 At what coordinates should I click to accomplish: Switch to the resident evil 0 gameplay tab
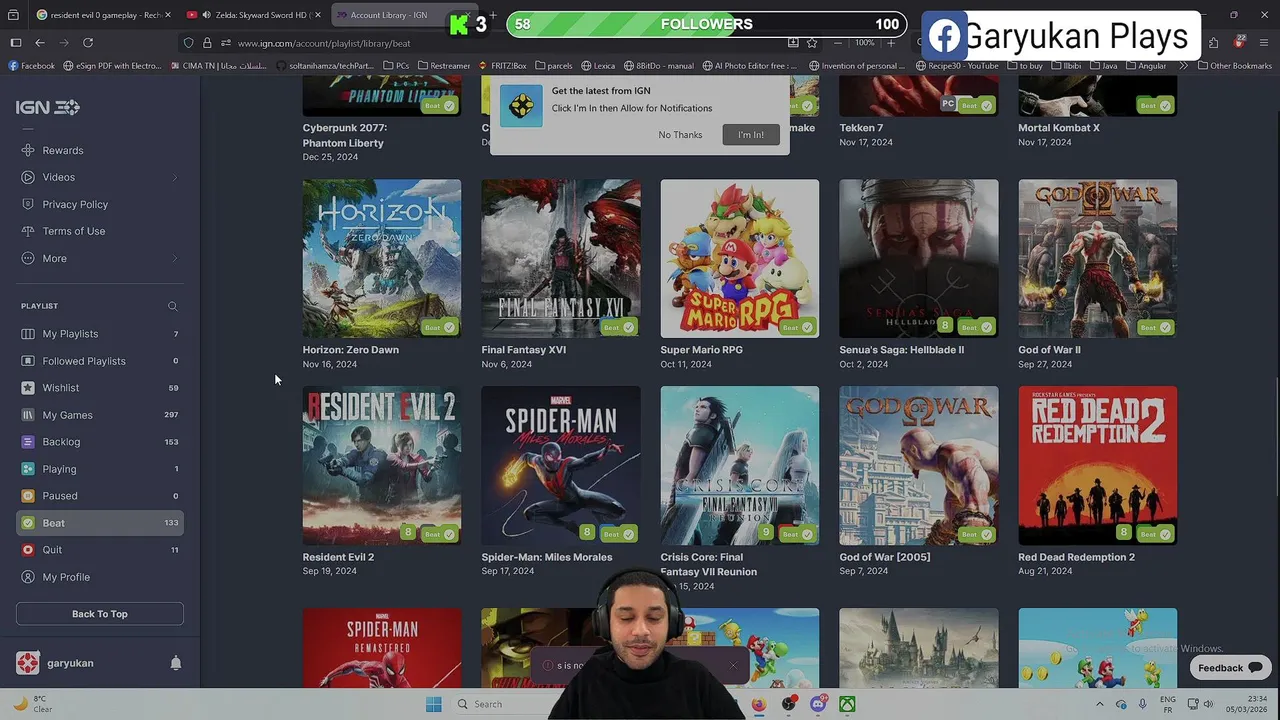point(102,15)
